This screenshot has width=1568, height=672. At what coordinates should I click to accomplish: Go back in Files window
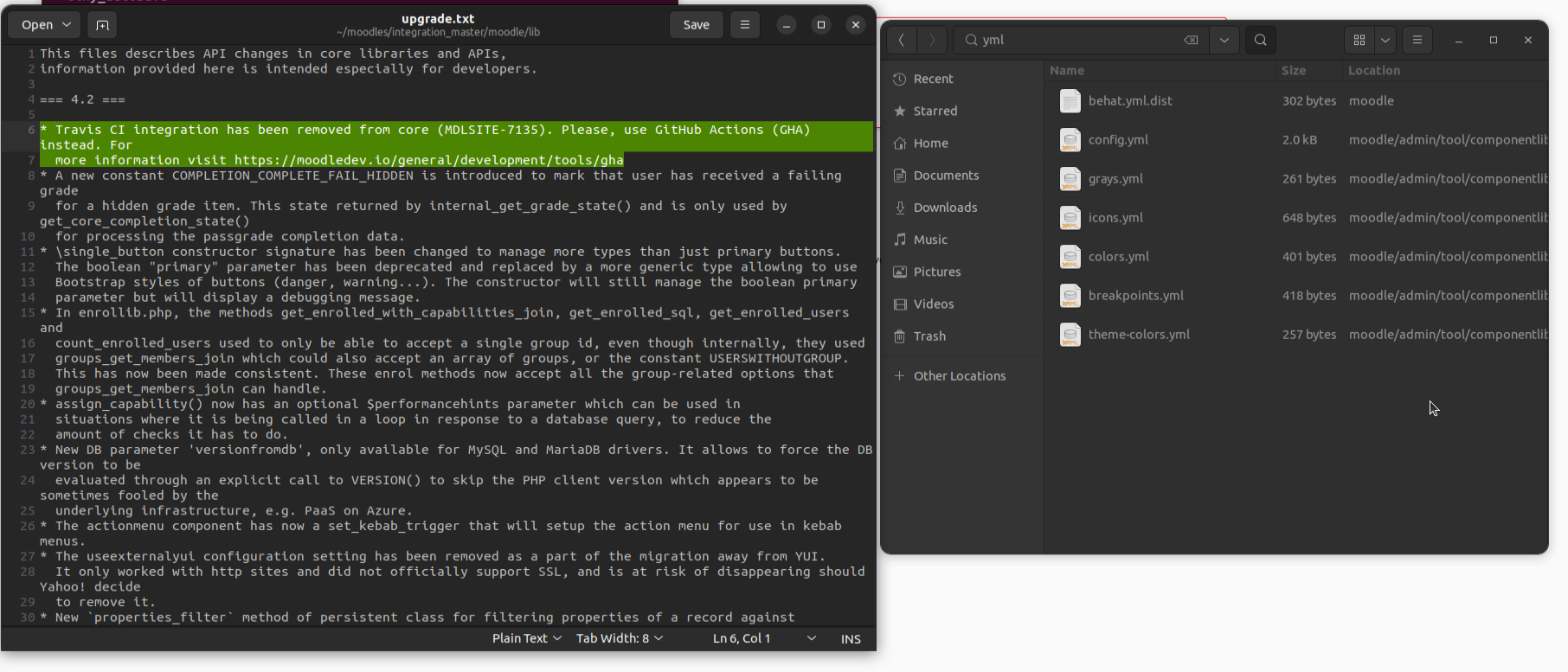click(x=902, y=40)
